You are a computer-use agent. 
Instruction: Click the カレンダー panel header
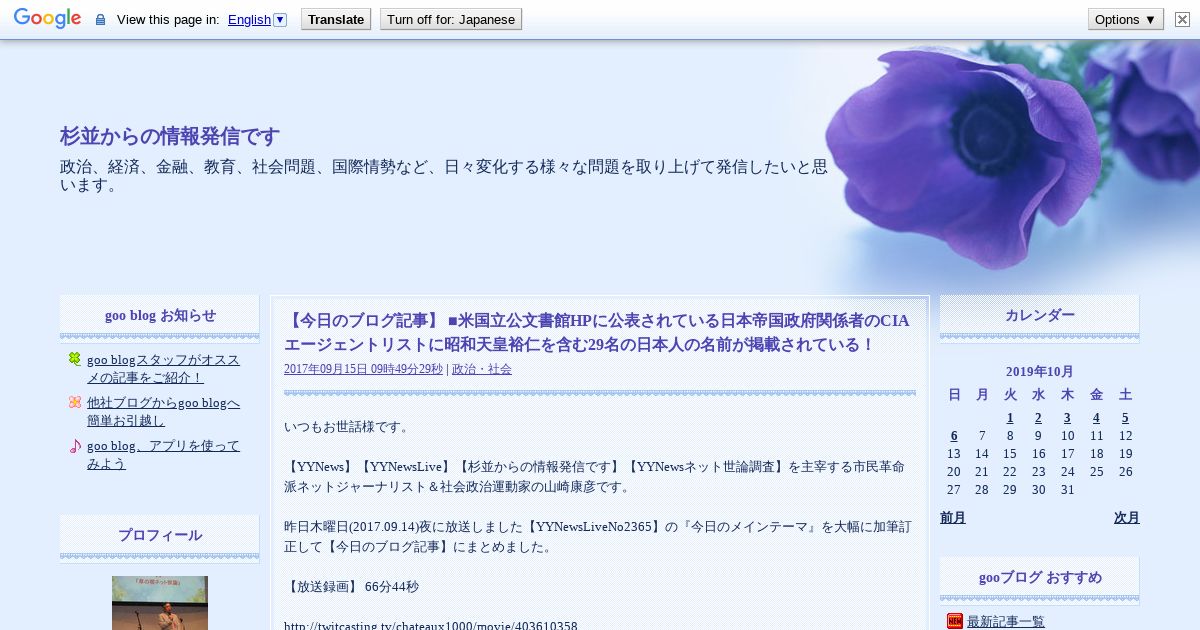1040,315
